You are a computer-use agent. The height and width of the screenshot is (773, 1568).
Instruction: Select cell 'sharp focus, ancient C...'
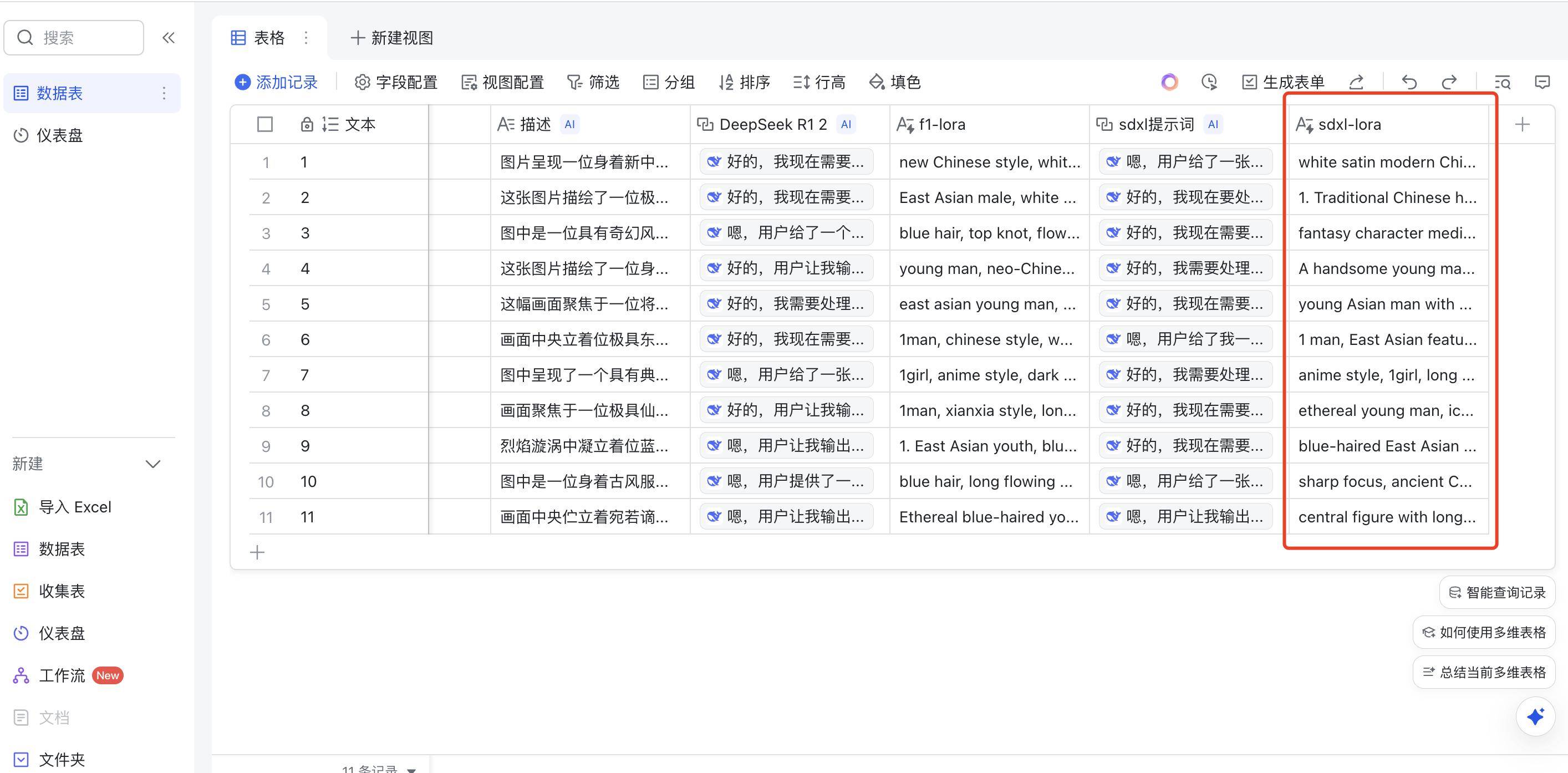1388,481
